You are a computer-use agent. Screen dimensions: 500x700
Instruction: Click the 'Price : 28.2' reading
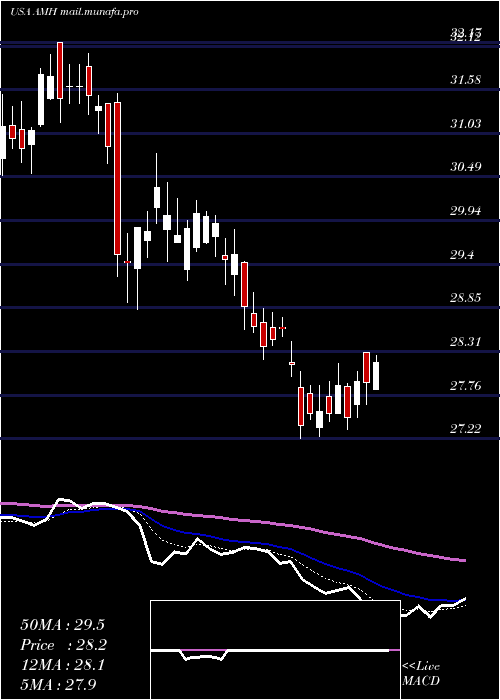62,645
